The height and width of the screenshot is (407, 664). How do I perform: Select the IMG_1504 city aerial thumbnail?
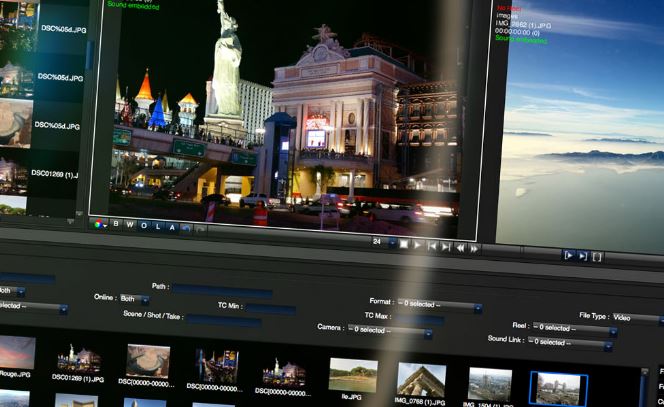(490, 385)
